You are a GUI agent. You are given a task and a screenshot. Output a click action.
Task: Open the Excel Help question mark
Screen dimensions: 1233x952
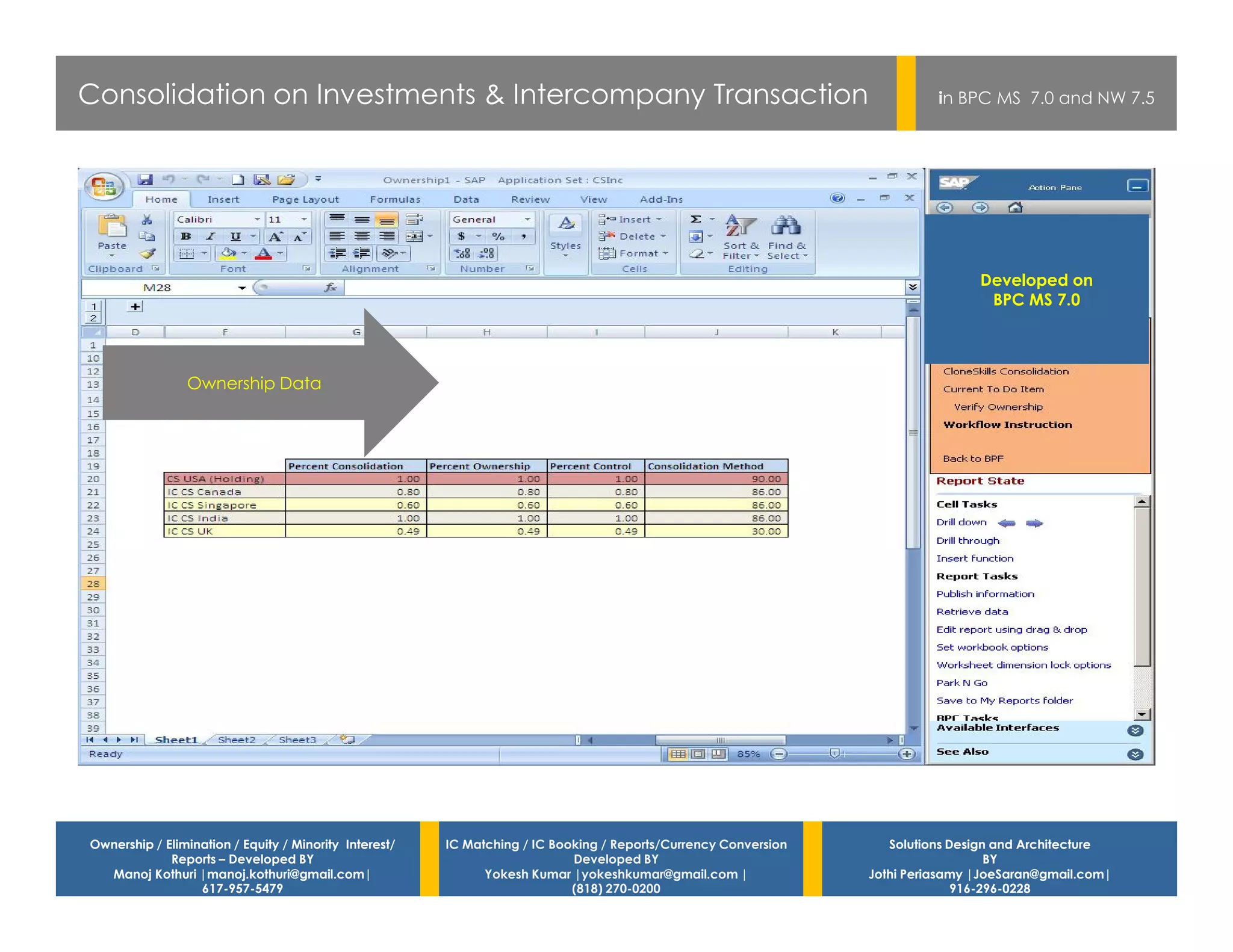tap(837, 198)
